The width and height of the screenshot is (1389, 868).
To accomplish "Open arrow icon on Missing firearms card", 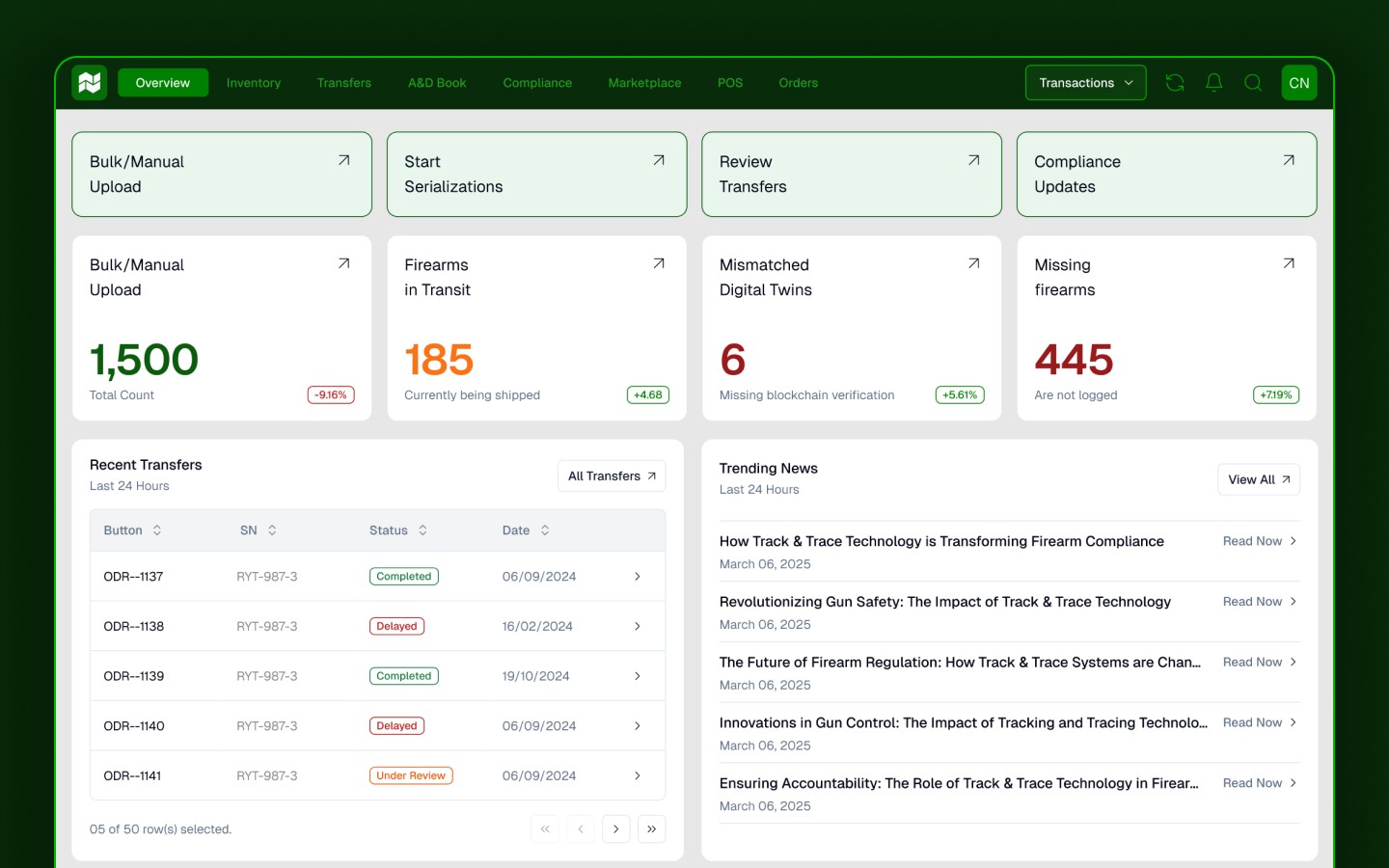I will (1289, 263).
